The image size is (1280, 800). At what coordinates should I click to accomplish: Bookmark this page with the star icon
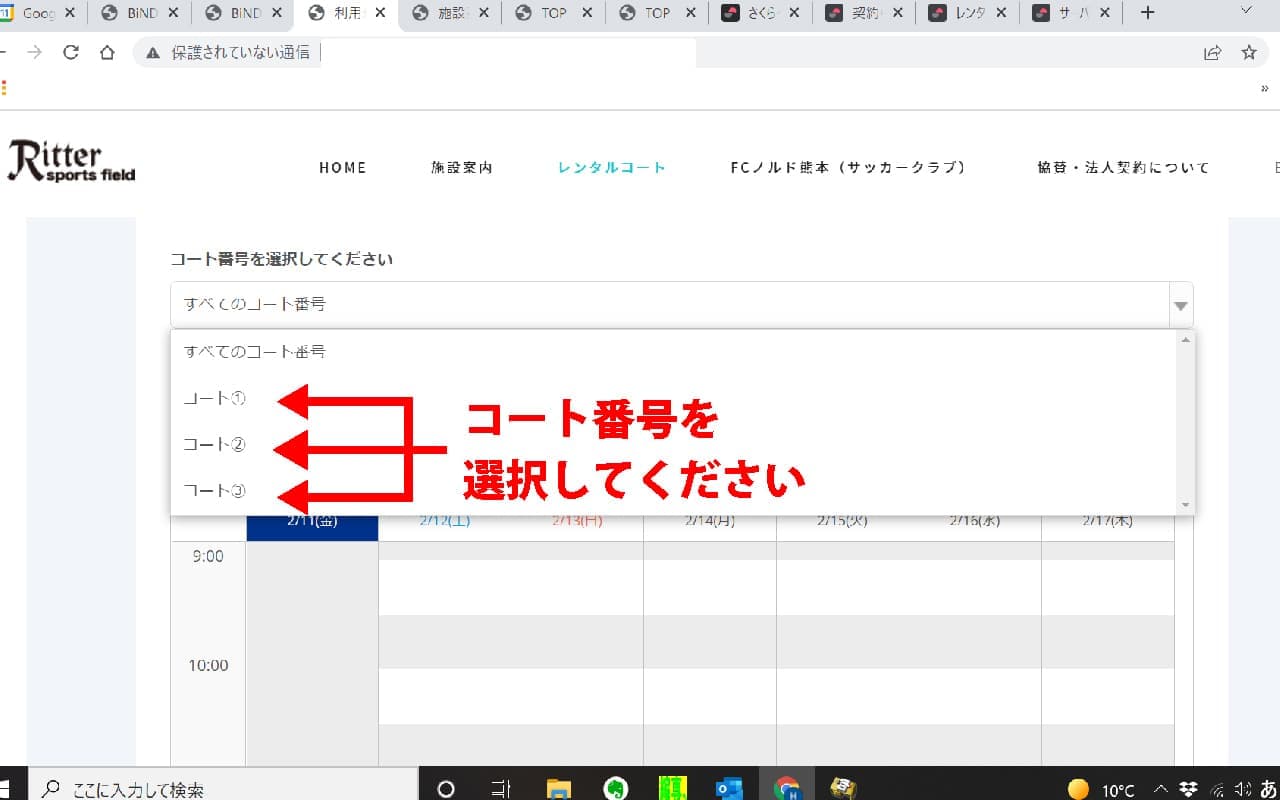[x=1248, y=53]
